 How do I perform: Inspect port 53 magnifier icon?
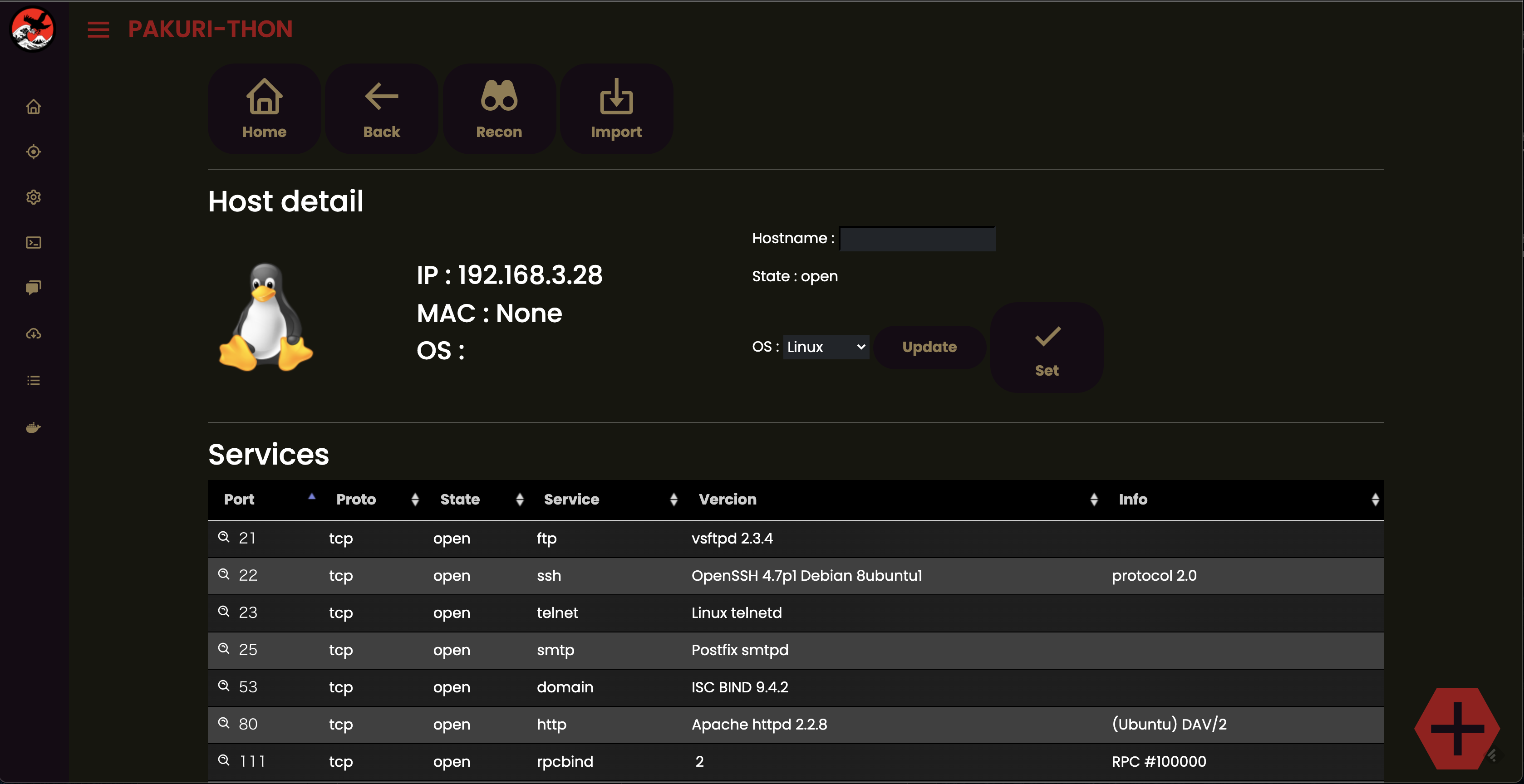click(x=224, y=686)
